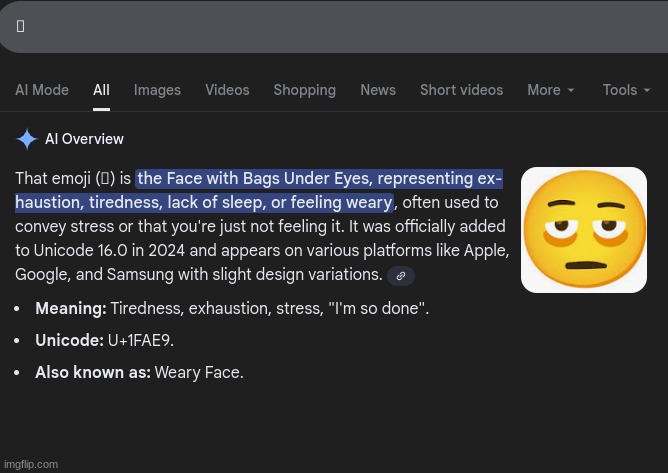Viewport: 668px width, 473px height.
Task: Open the Images tab
Action: pos(157,90)
